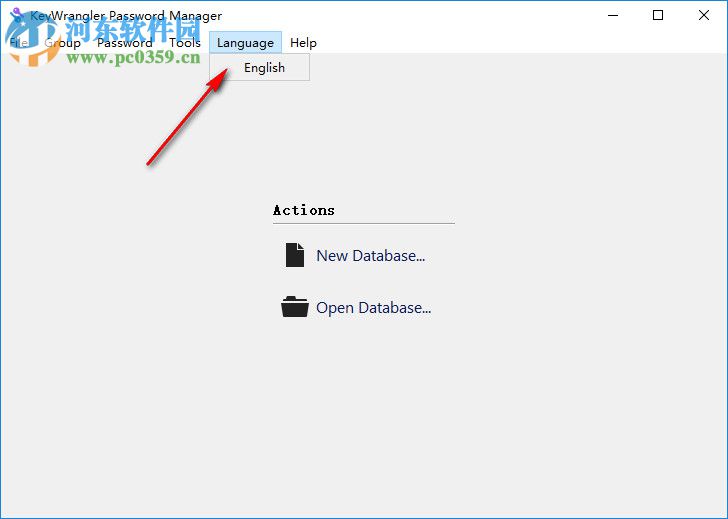Open the Tools menu
Viewport: 728px width, 519px height.
185,43
